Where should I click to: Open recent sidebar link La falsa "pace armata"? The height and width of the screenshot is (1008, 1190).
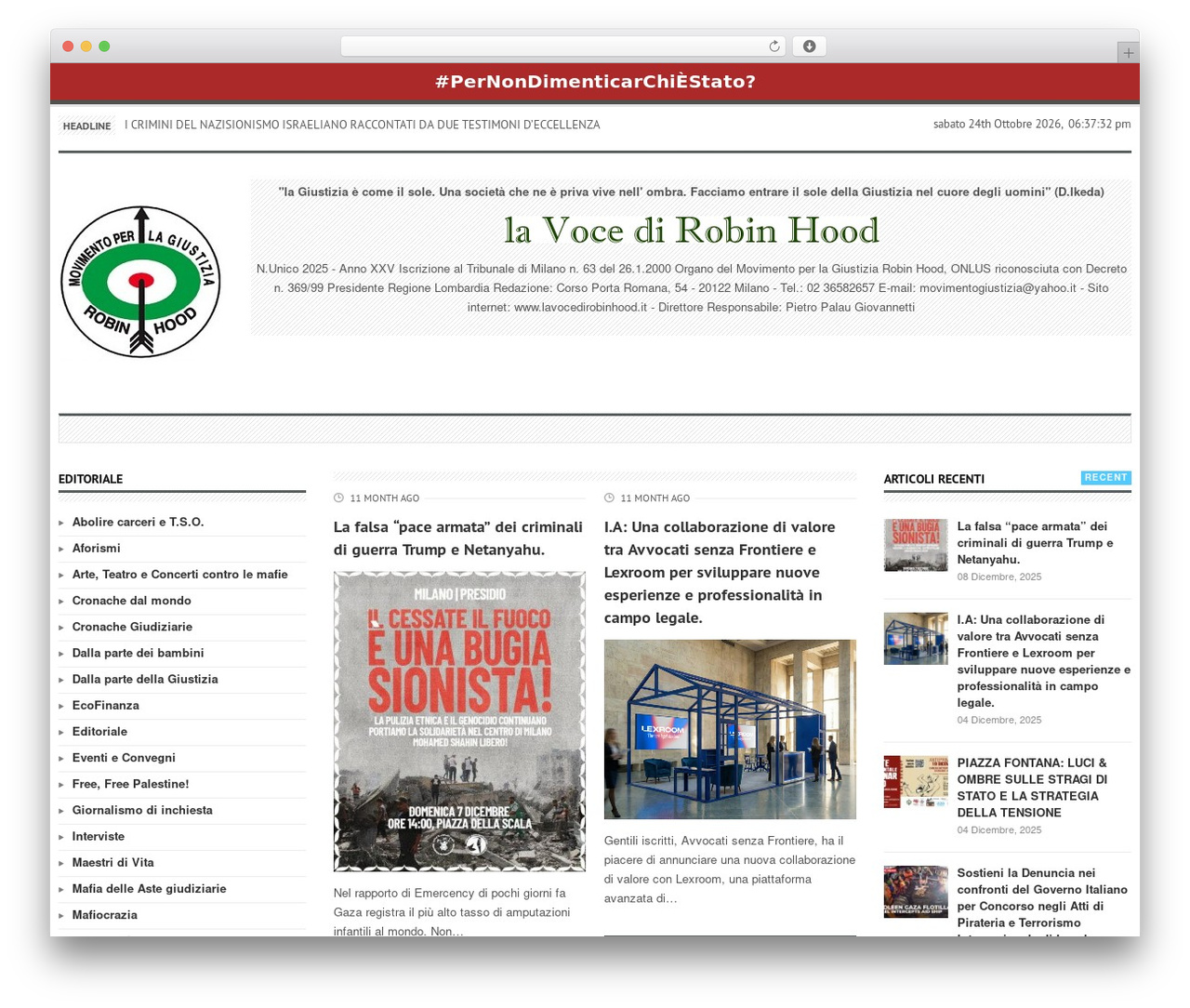click(x=1035, y=543)
